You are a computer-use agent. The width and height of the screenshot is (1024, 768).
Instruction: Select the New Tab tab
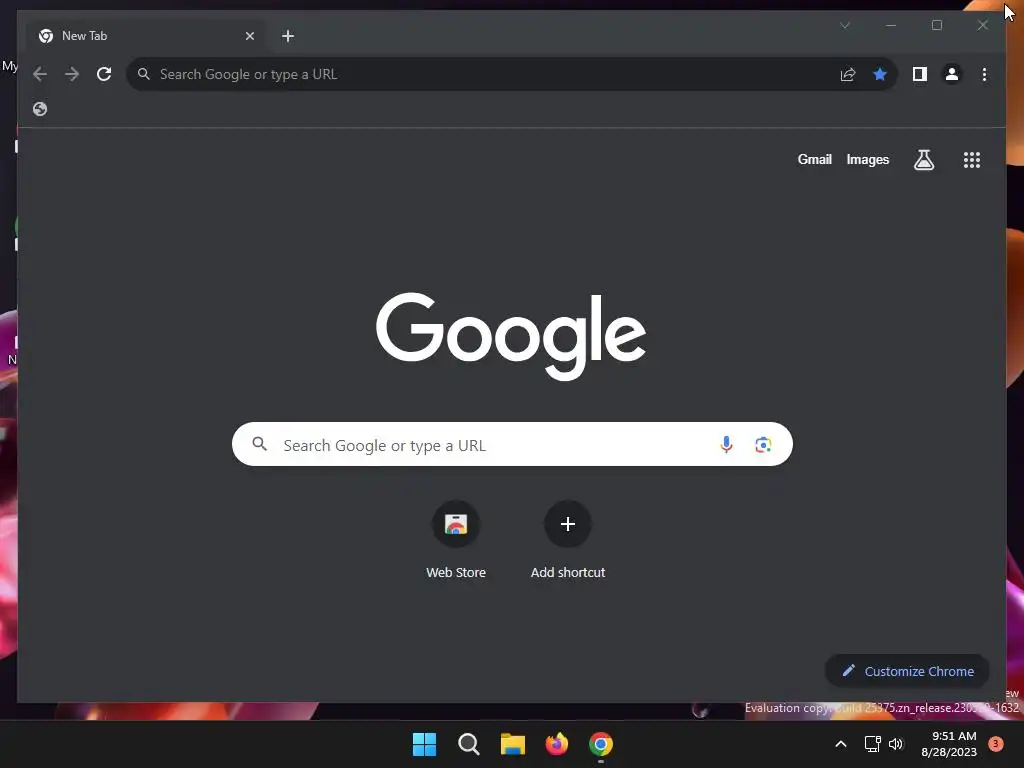[146, 36]
